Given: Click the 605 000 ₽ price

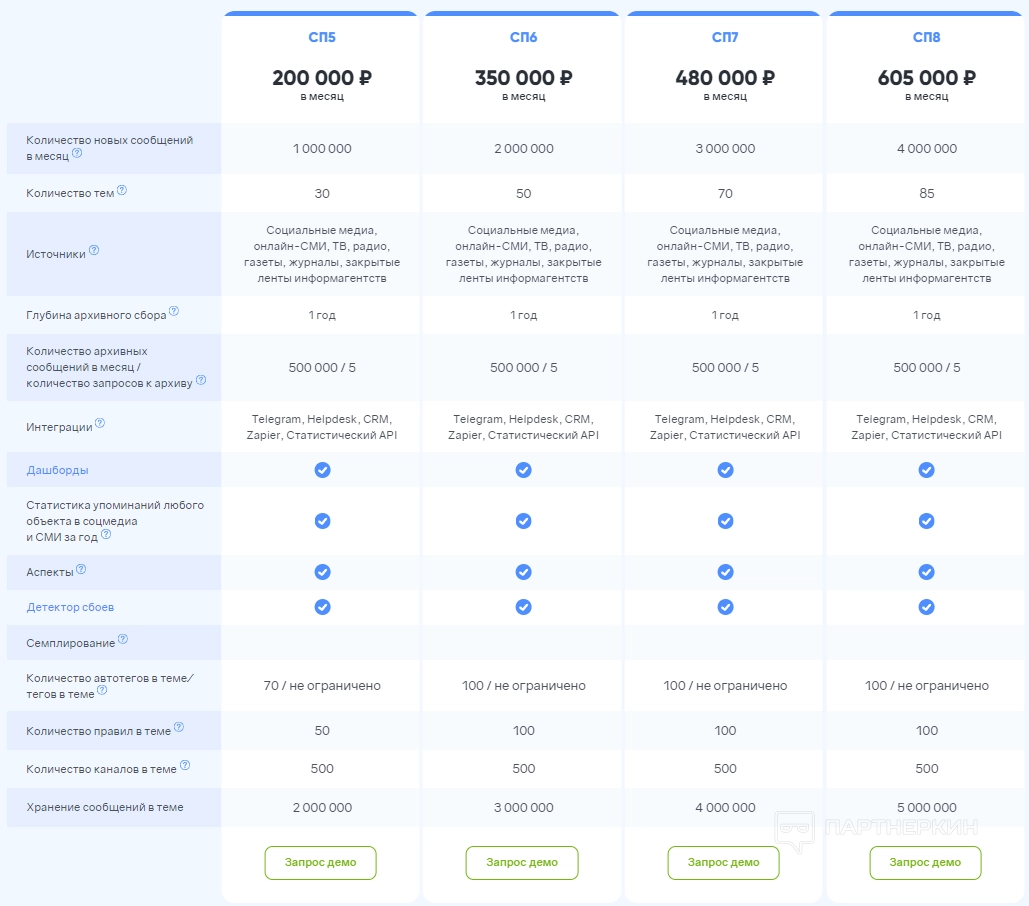Looking at the screenshot, I should 926,78.
